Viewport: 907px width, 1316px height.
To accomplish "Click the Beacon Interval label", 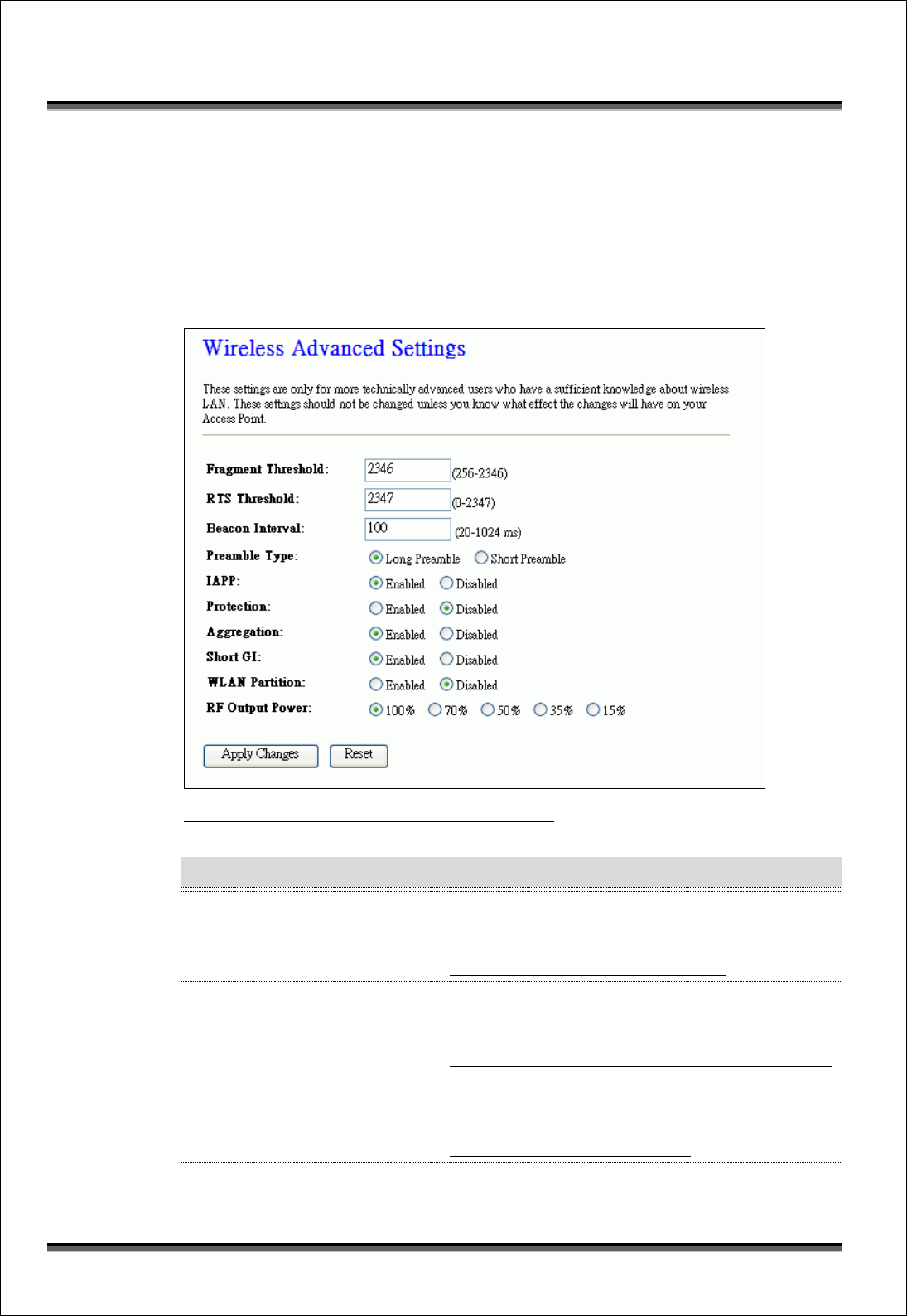I will pos(255,529).
